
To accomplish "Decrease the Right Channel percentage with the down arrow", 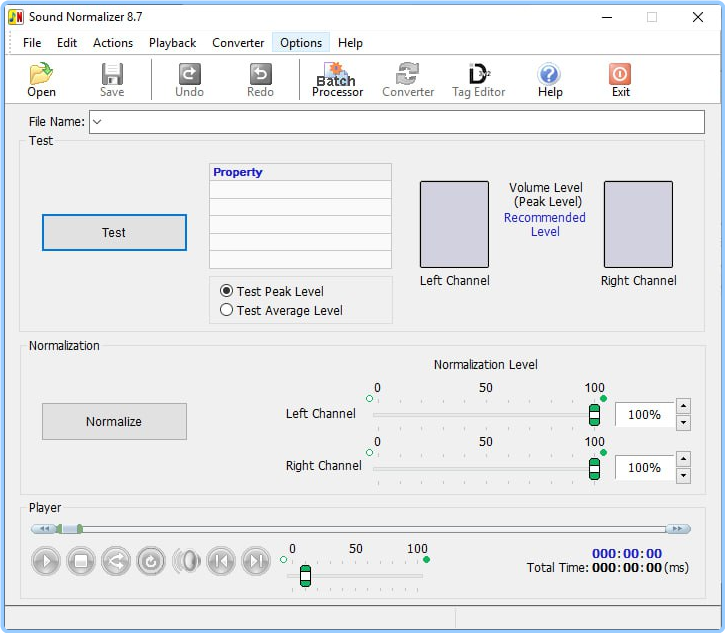I will pos(683,476).
